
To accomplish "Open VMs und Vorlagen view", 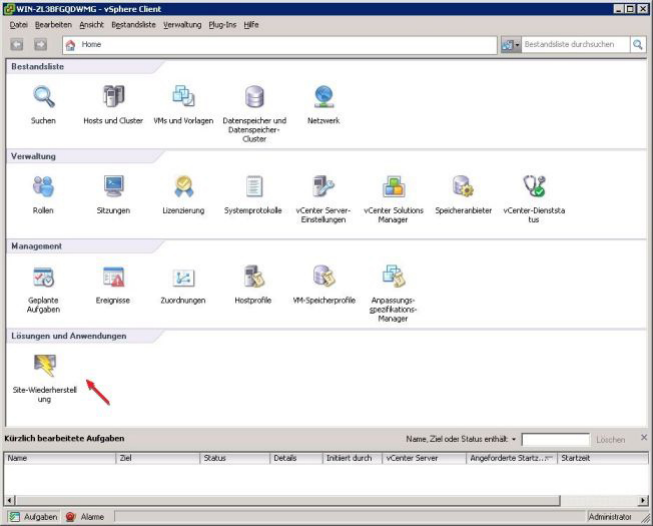I will click(x=183, y=105).
